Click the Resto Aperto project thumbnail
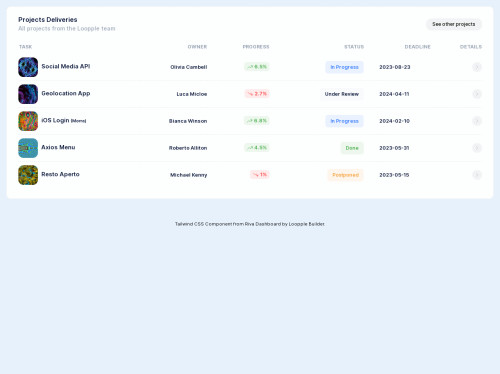This screenshot has height=374, width=500. [x=28, y=175]
